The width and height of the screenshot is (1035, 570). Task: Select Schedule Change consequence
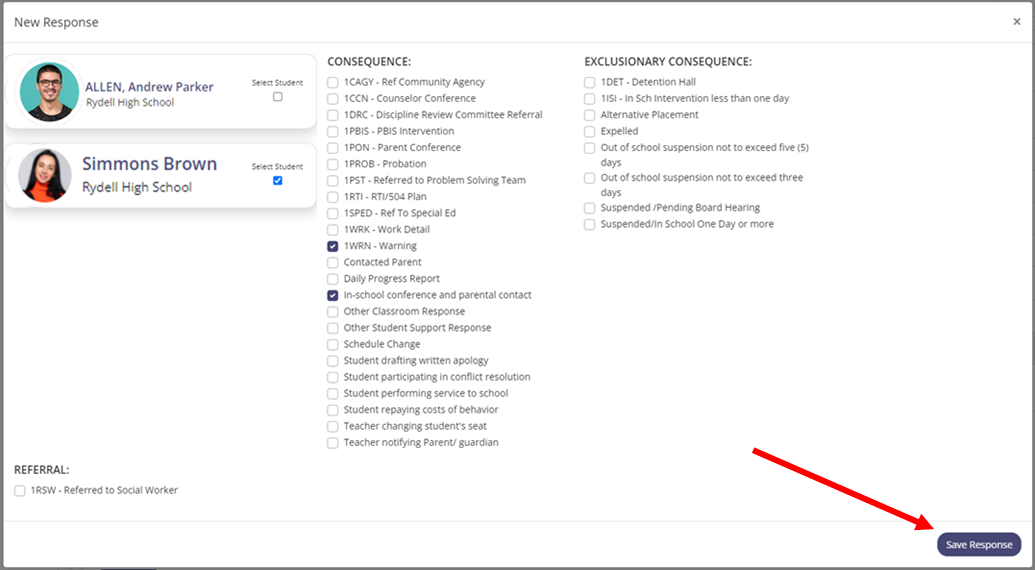coord(333,344)
